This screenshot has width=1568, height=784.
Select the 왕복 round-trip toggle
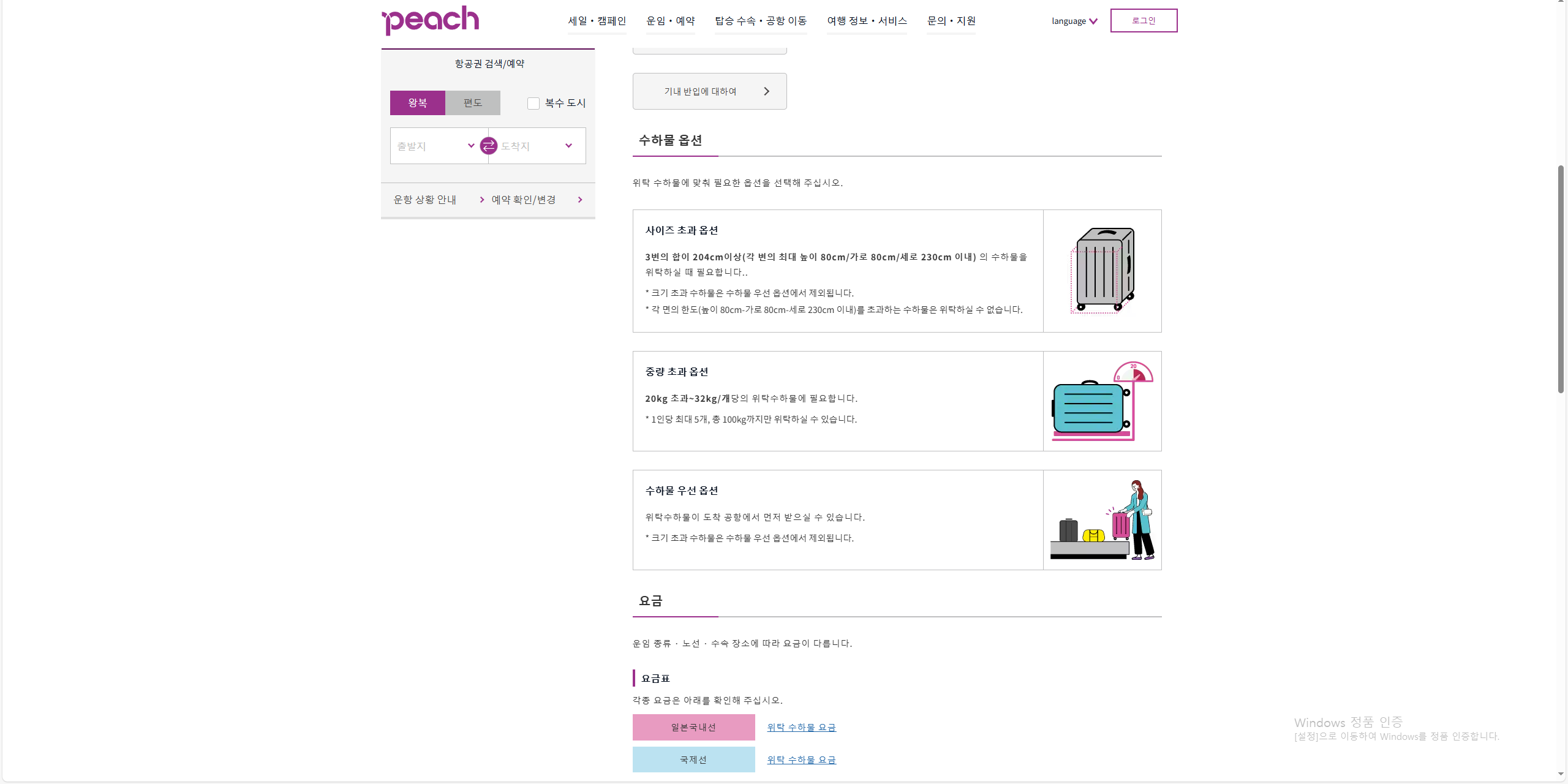[418, 103]
